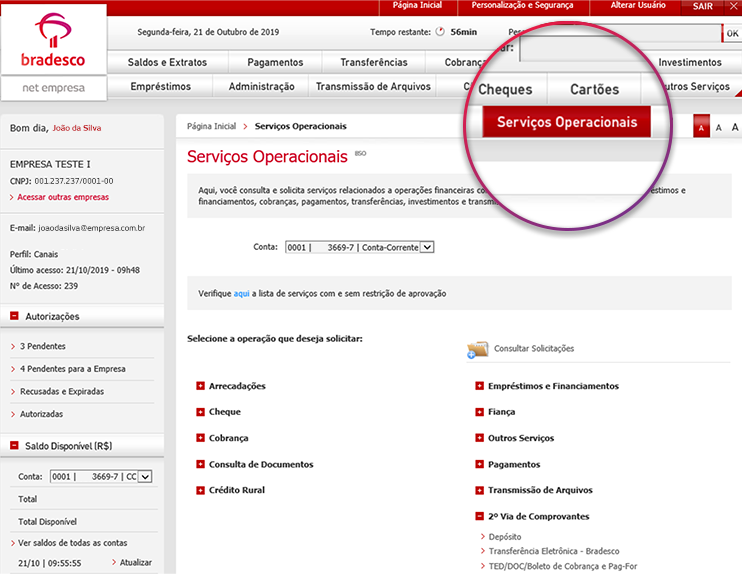Screen dimensions: 742x574
Task: Open the Consultar Solicitações folder icon
Action: pos(477,349)
